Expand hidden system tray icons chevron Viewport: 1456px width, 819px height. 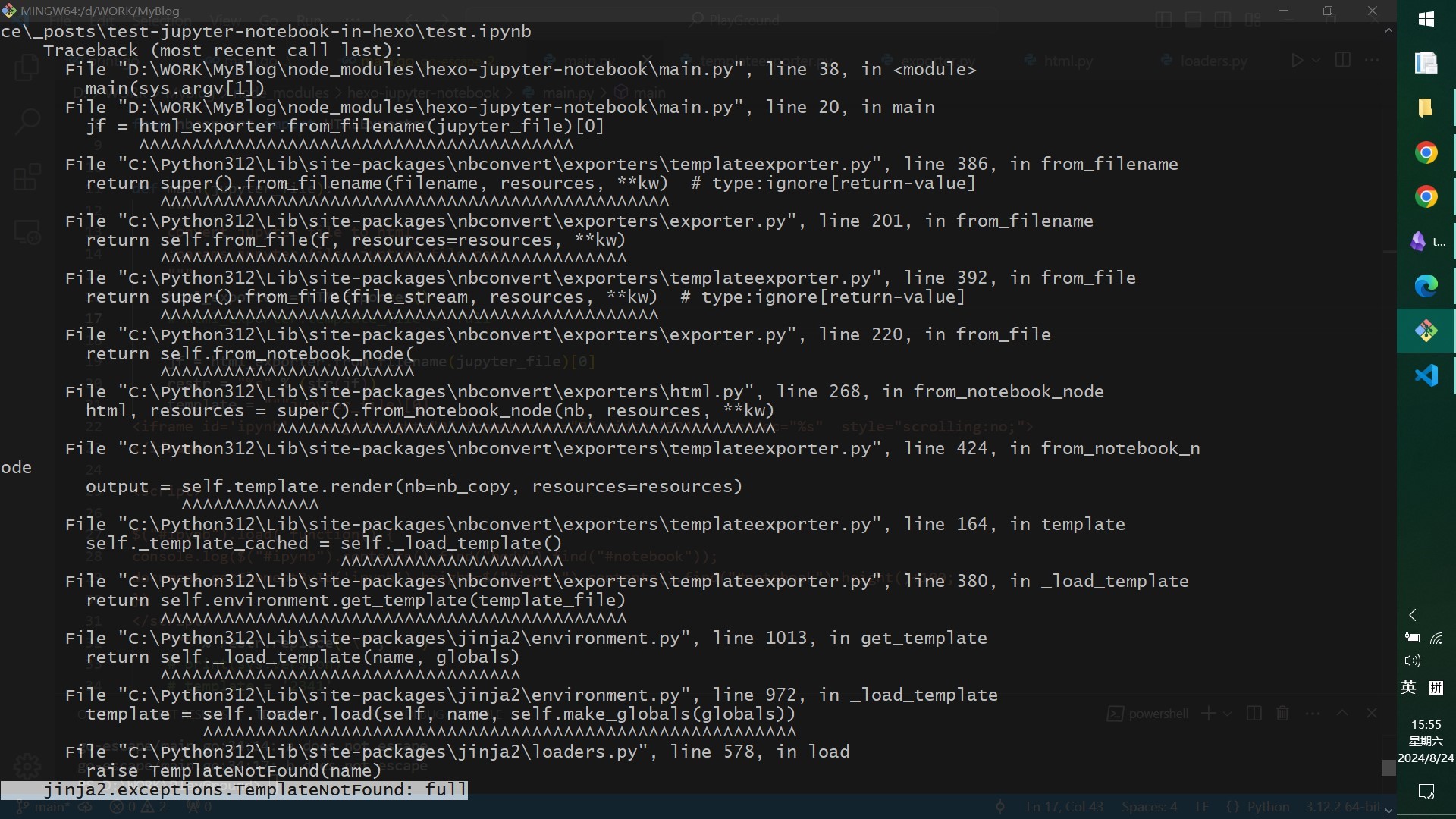1412,615
